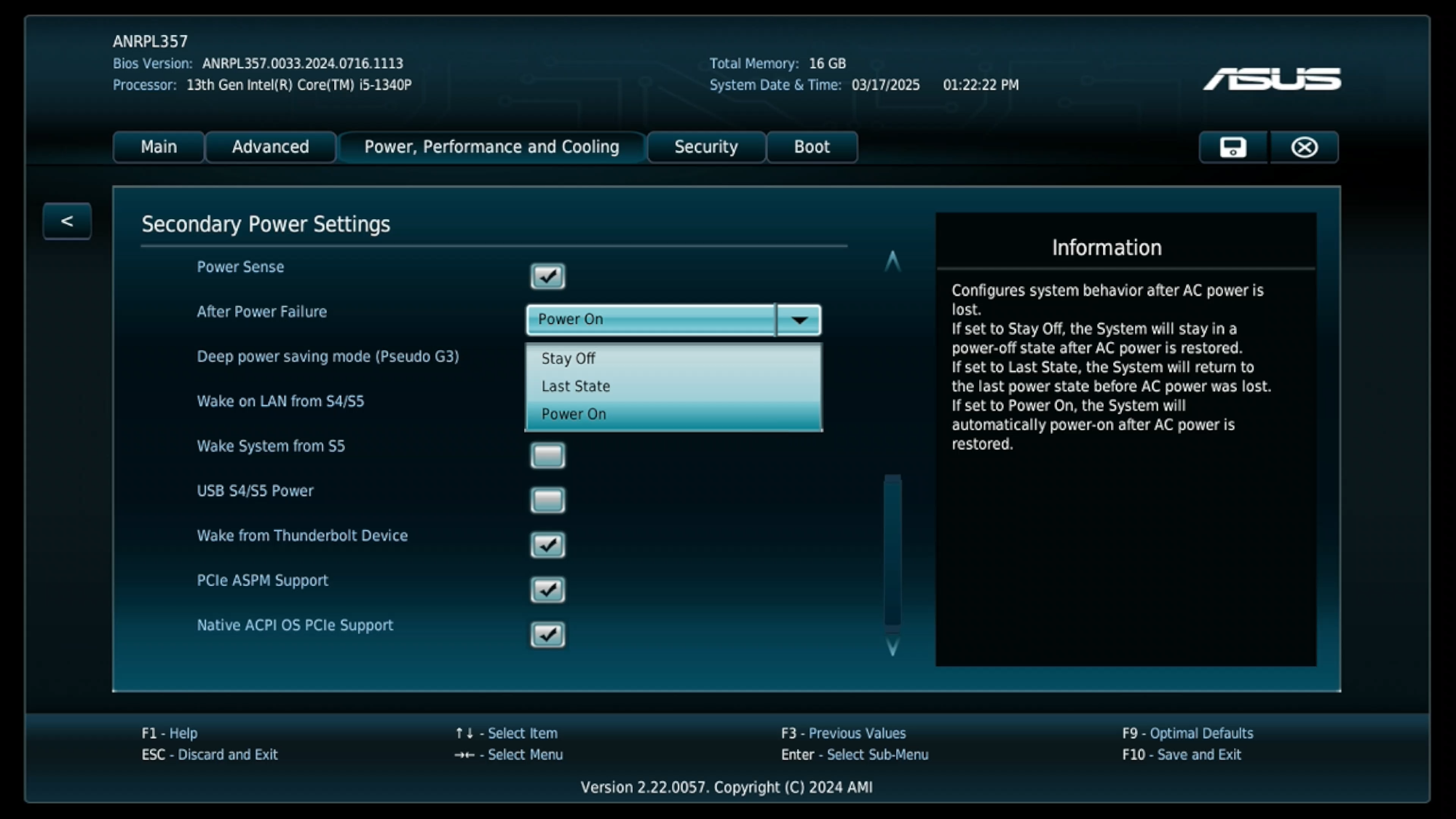Click the F3 - Previous Values hint

[x=844, y=733]
